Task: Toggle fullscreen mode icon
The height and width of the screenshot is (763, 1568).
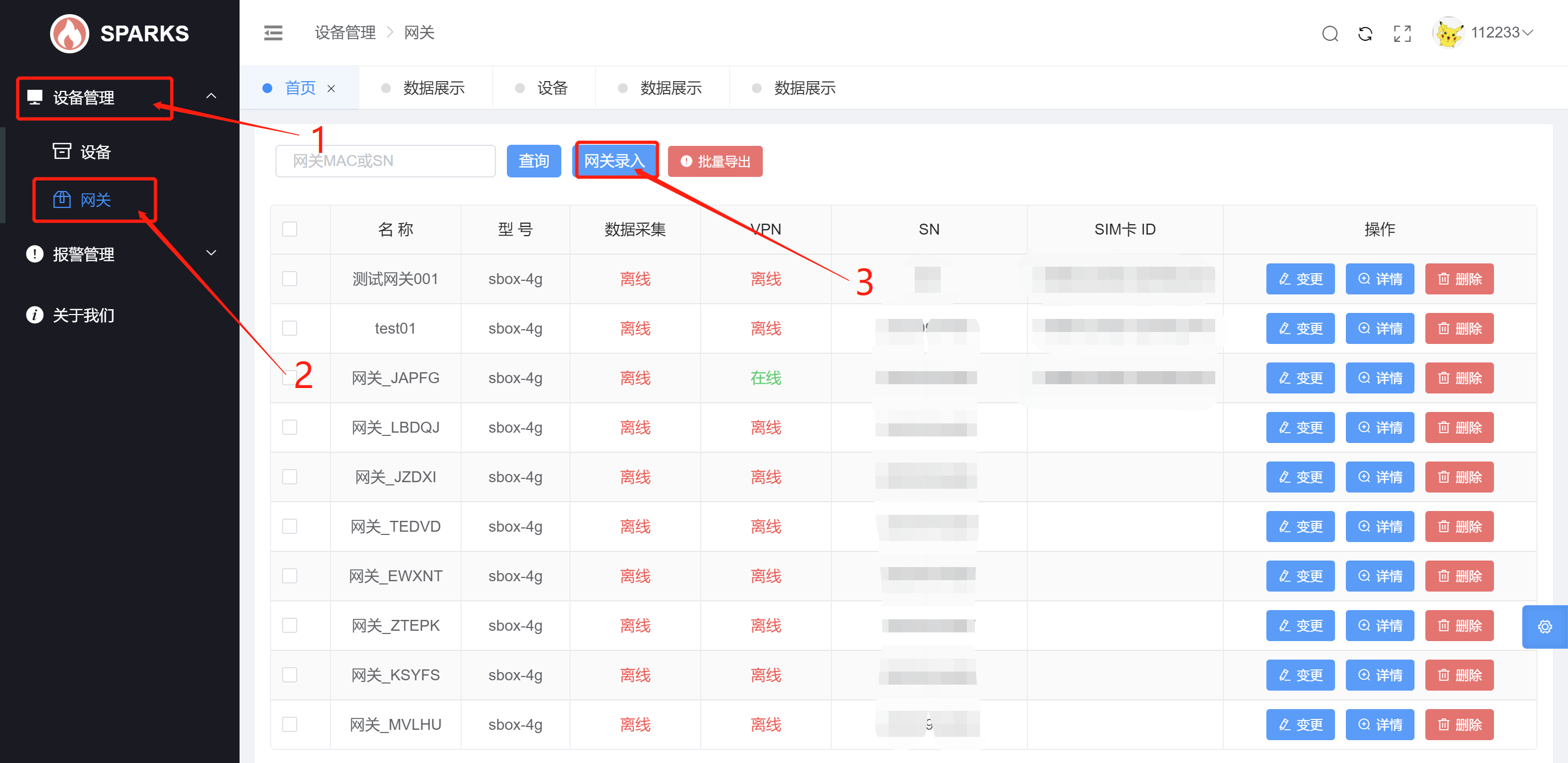Action: [1402, 33]
